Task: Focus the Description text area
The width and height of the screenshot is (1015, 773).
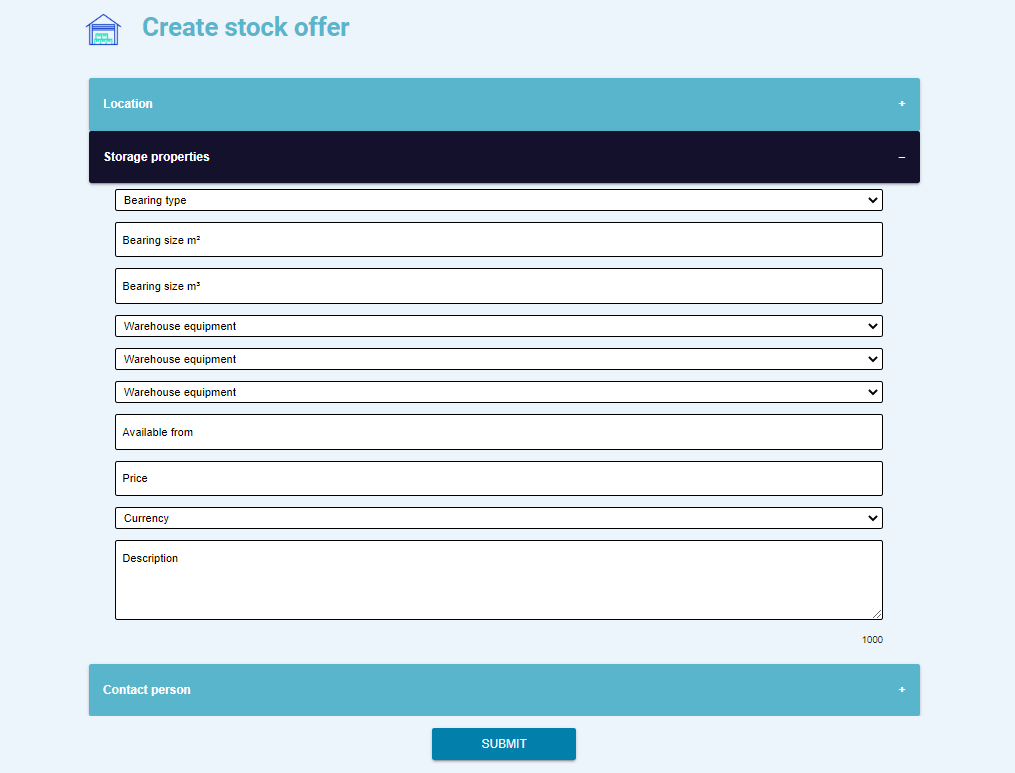Action: pyautogui.click(x=499, y=580)
